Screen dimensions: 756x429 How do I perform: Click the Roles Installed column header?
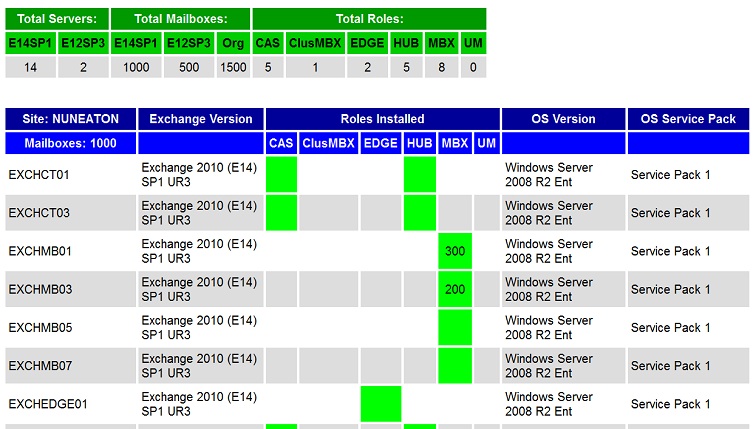pos(382,119)
